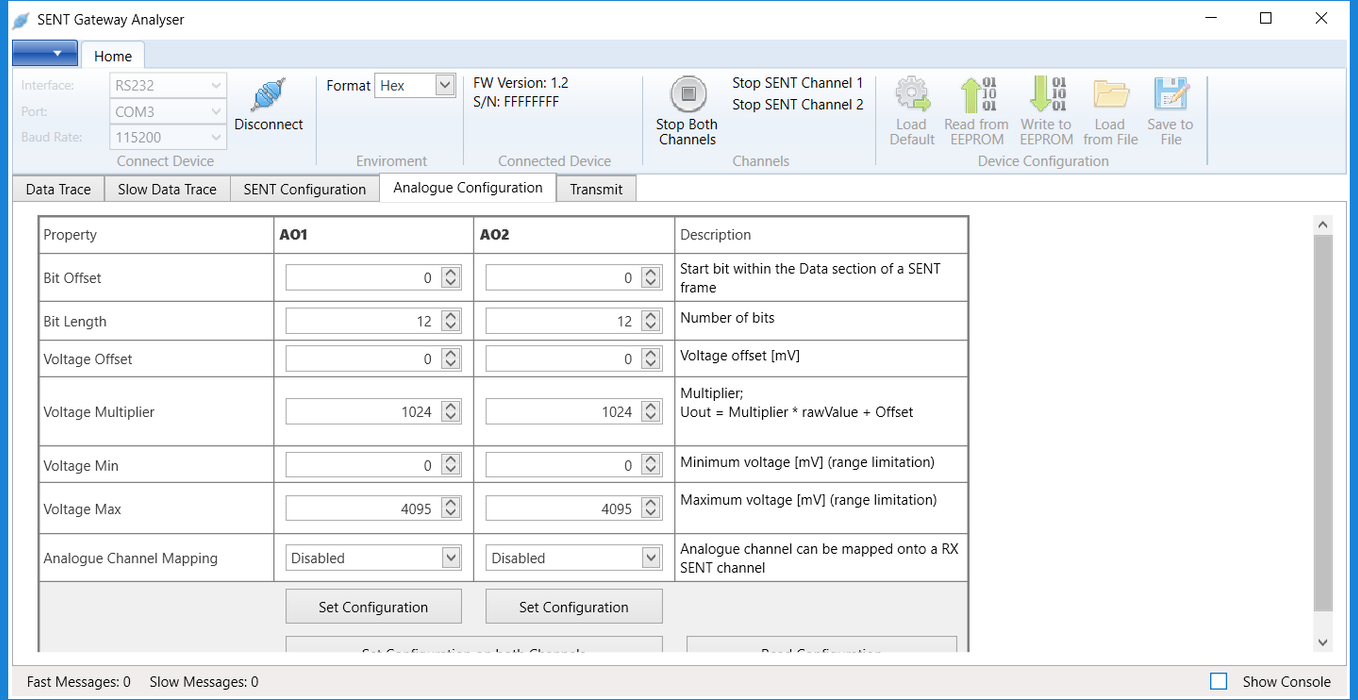Viewport: 1358px width, 700px height.
Task: Click the AO2 Voltage Min stepper arrows
Action: point(651,465)
